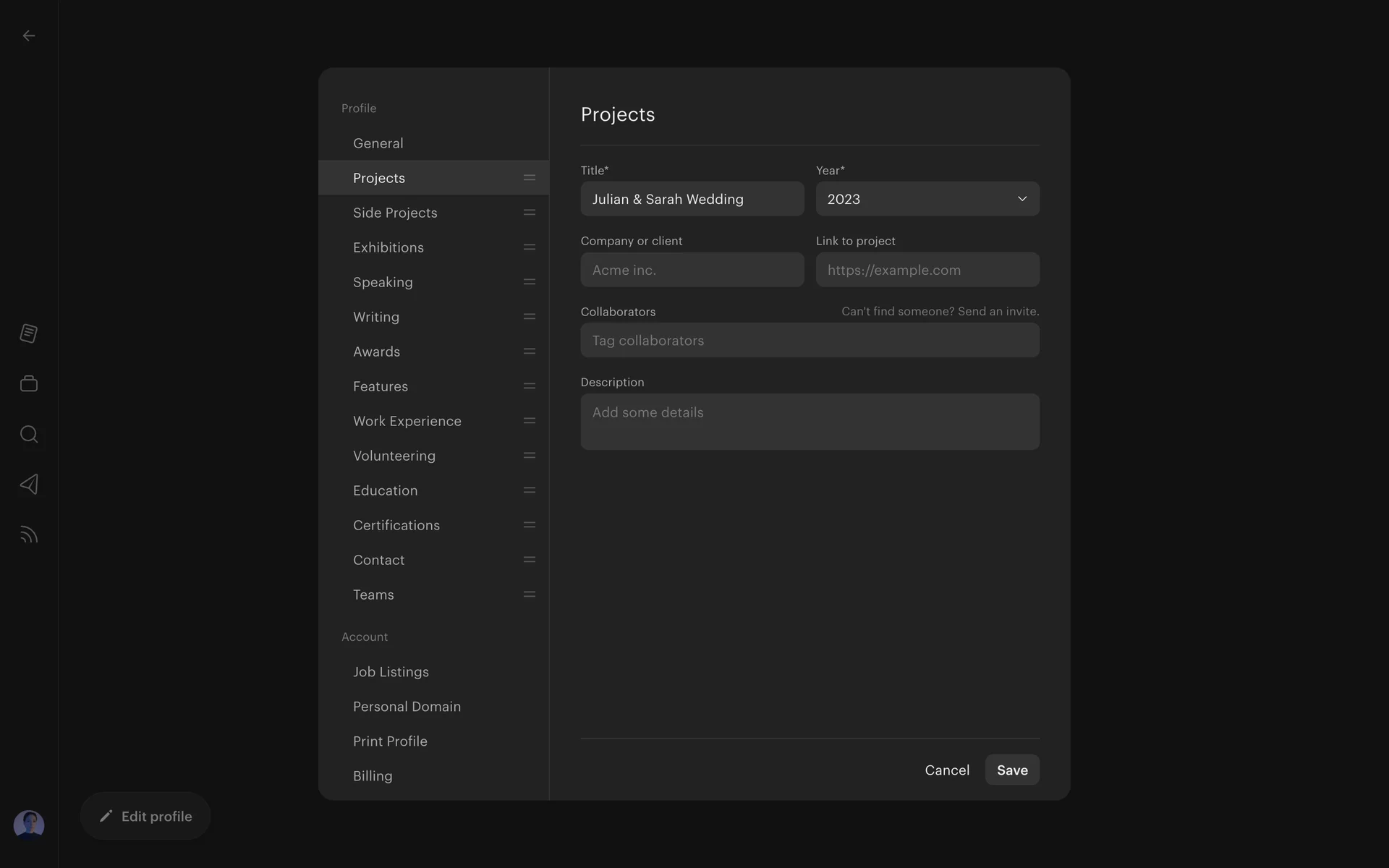Click the Edit profile button
Screen dimensions: 1389x868
pyautogui.click(x=145, y=816)
